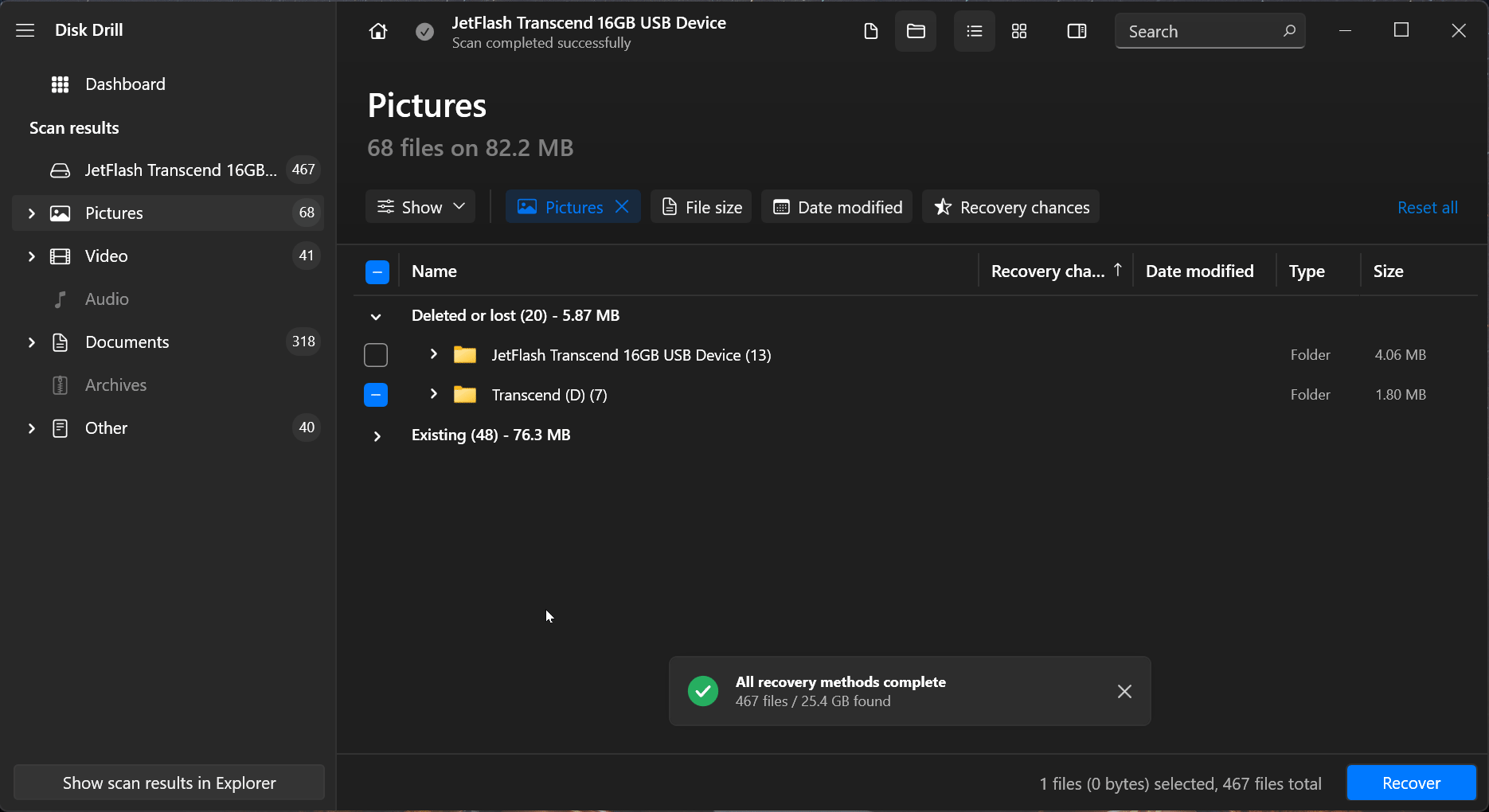Sort by Name column header

434,271
